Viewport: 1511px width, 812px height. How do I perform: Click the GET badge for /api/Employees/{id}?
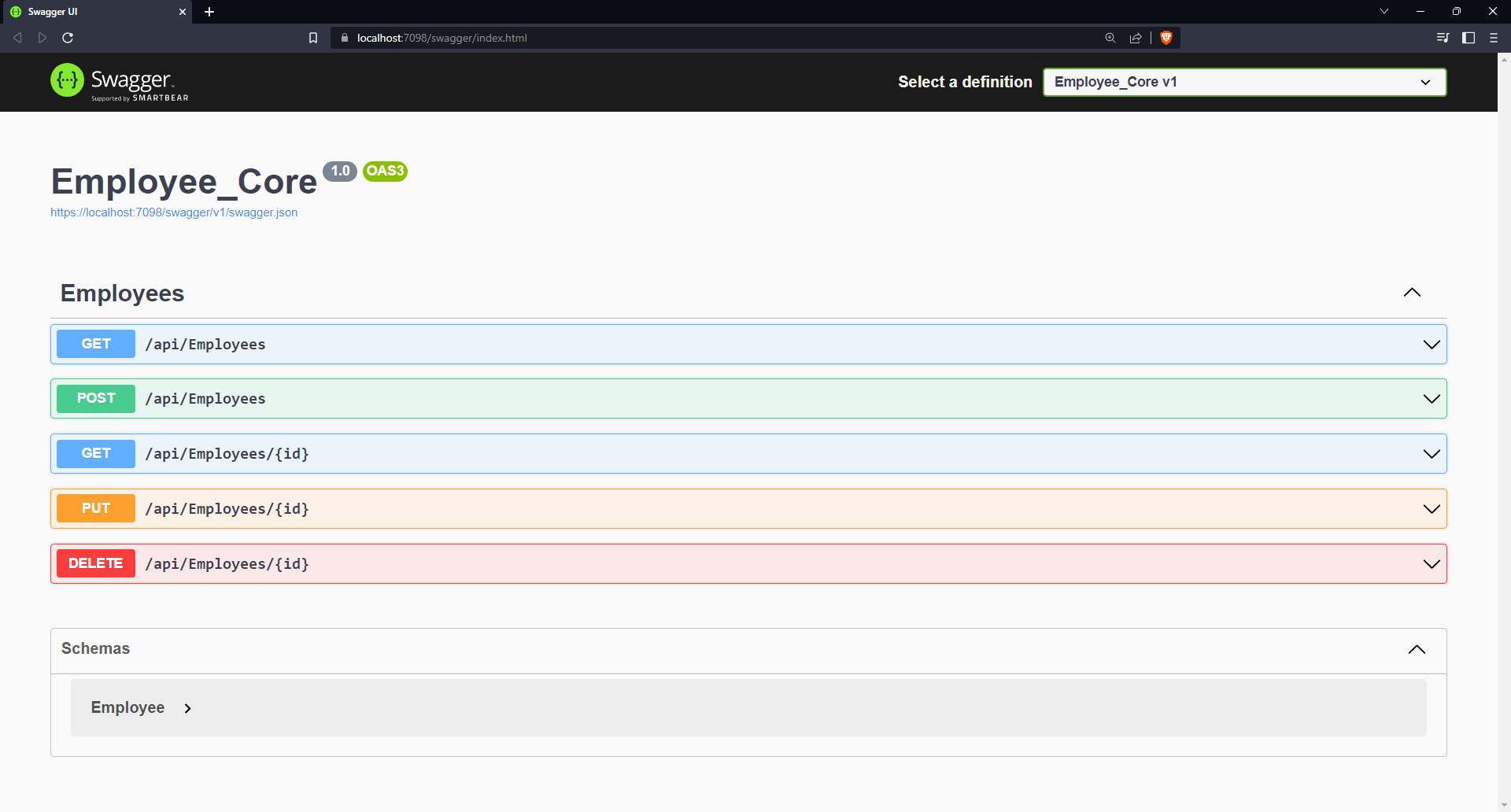point(96,453)
